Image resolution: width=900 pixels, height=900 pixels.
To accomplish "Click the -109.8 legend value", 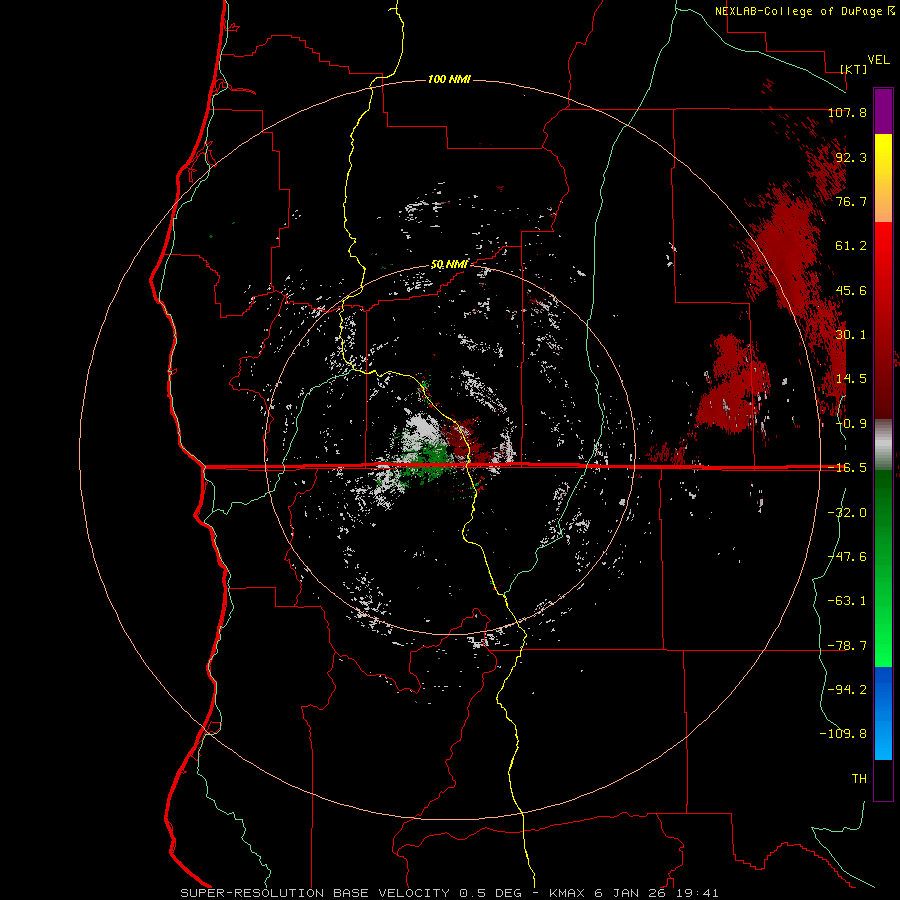I will point(843,734).
